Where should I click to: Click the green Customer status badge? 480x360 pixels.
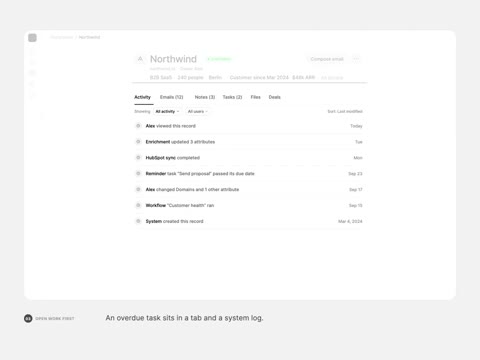click(219, 59)
